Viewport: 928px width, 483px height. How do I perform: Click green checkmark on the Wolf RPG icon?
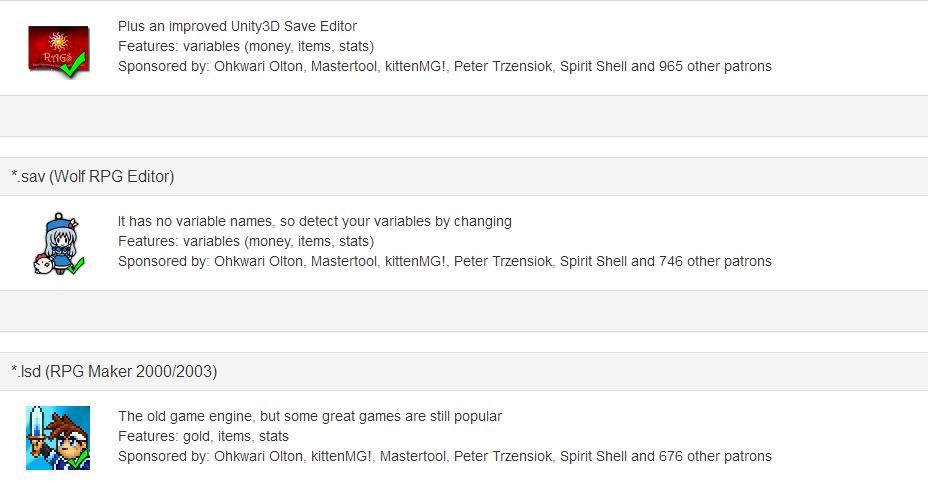coord(75,264)
